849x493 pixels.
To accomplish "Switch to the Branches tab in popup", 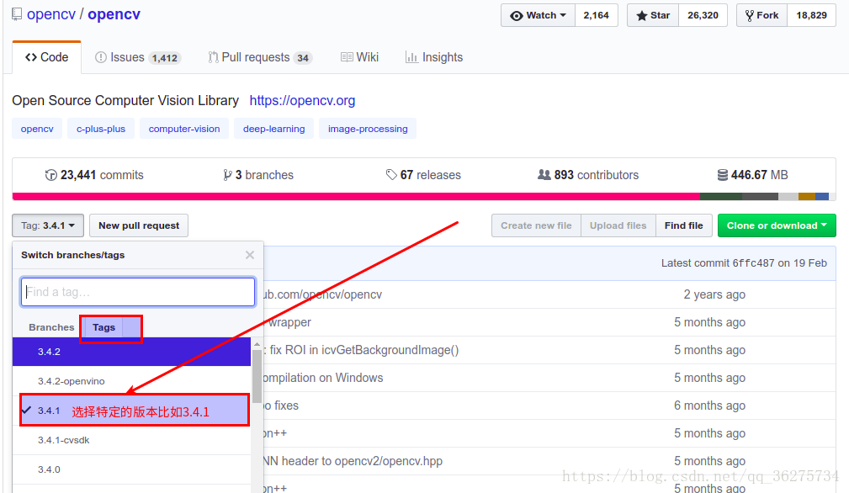I will pos(51,327).
